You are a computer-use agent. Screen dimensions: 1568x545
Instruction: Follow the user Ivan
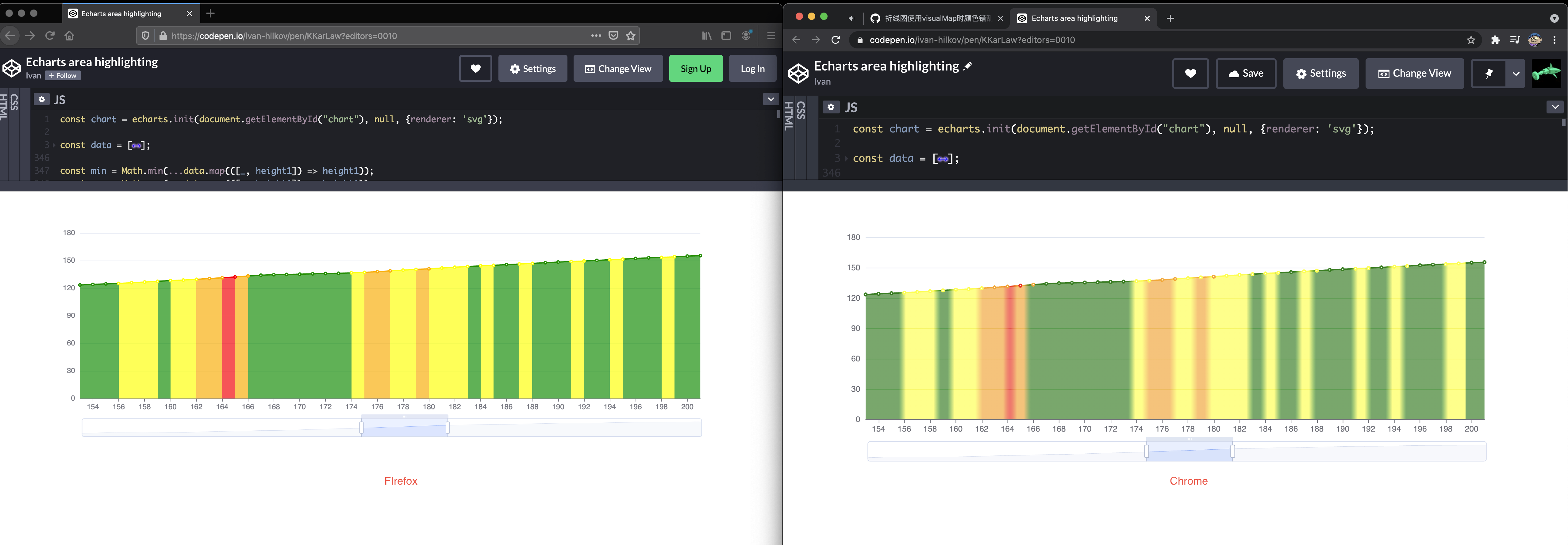point(62,75)
